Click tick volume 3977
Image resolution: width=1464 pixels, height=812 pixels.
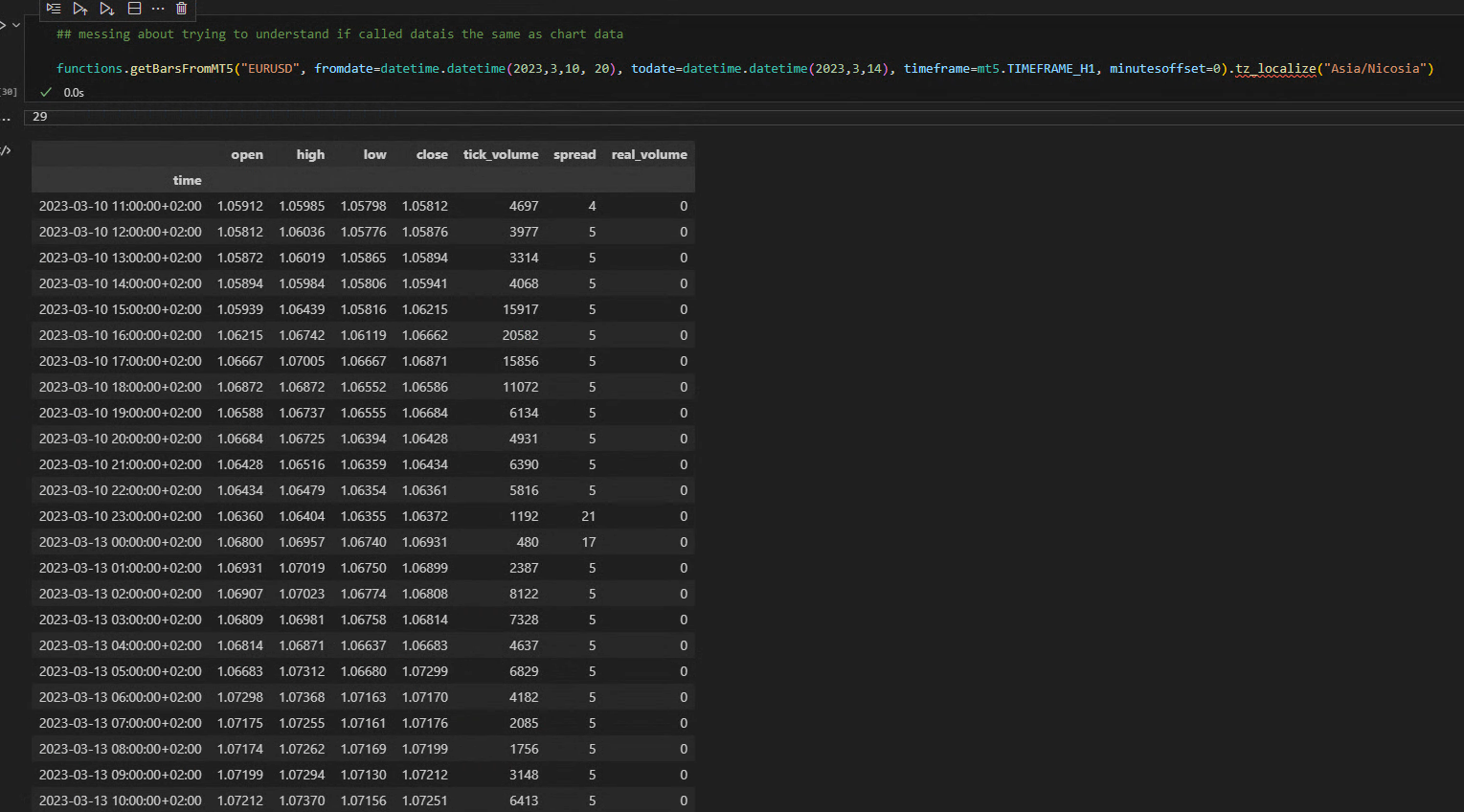524,232
